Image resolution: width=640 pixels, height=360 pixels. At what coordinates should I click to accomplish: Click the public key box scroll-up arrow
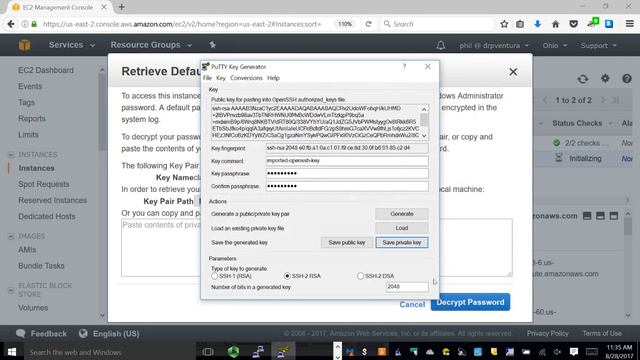(424, 109)
